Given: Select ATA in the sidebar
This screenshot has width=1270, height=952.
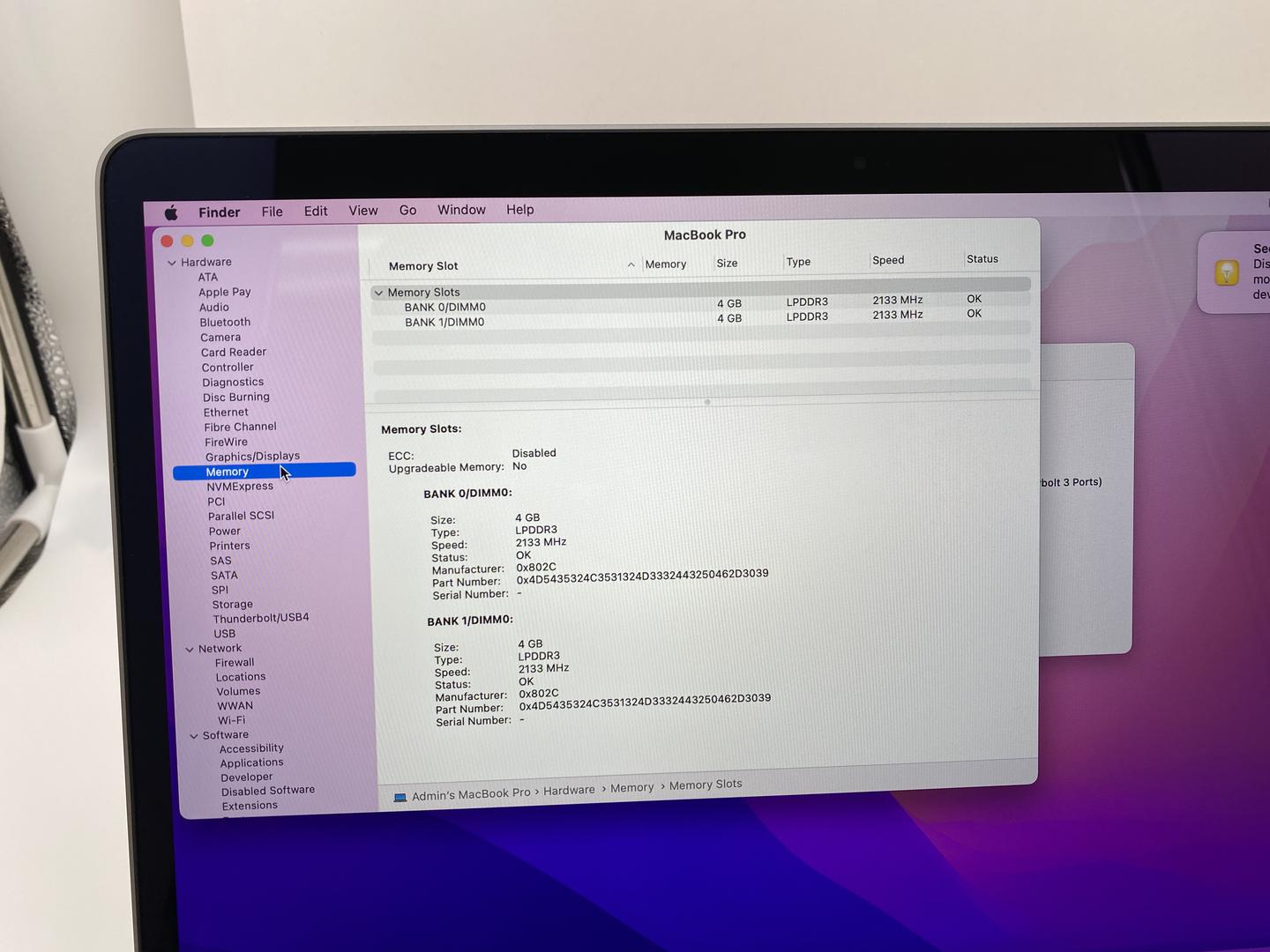Looking at the screenshot, I should point(208,277).
